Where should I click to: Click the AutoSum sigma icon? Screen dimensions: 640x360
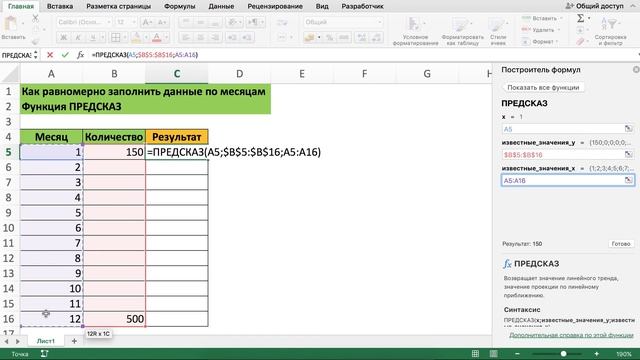(580, 18)
